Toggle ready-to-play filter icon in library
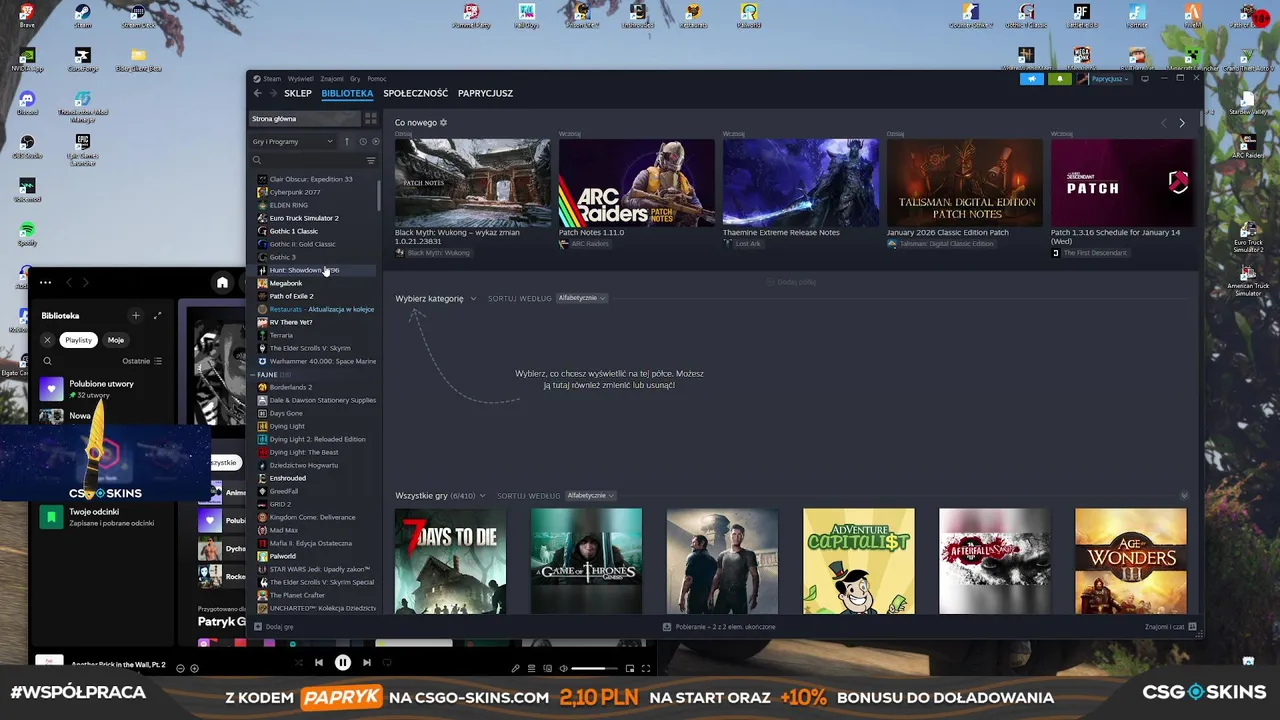Viewport: 1280px width, 720px height. pyautogui.click(x=375, y=142)
